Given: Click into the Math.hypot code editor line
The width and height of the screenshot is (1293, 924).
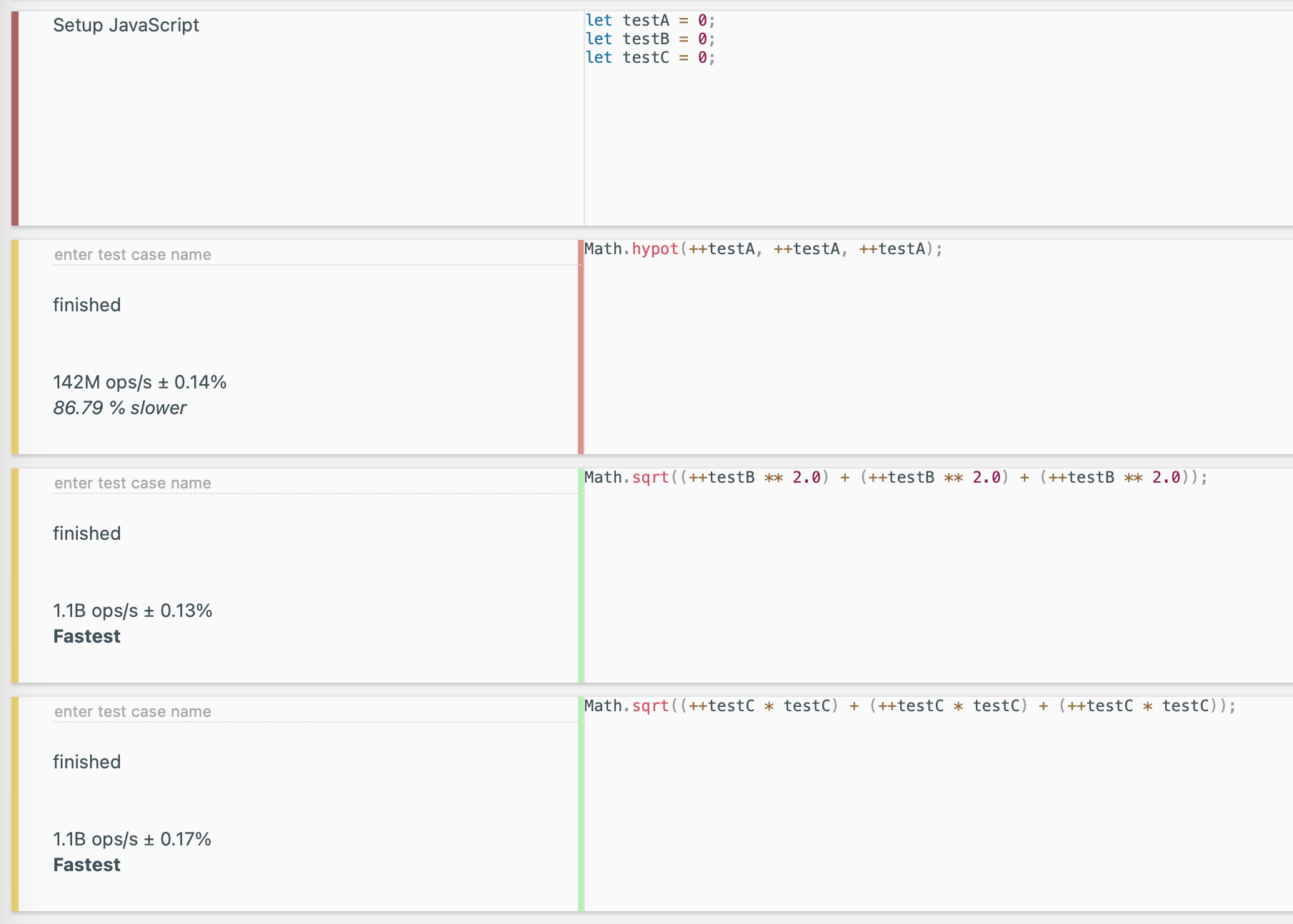Looking at the screenshot, I should pos(763,249).
